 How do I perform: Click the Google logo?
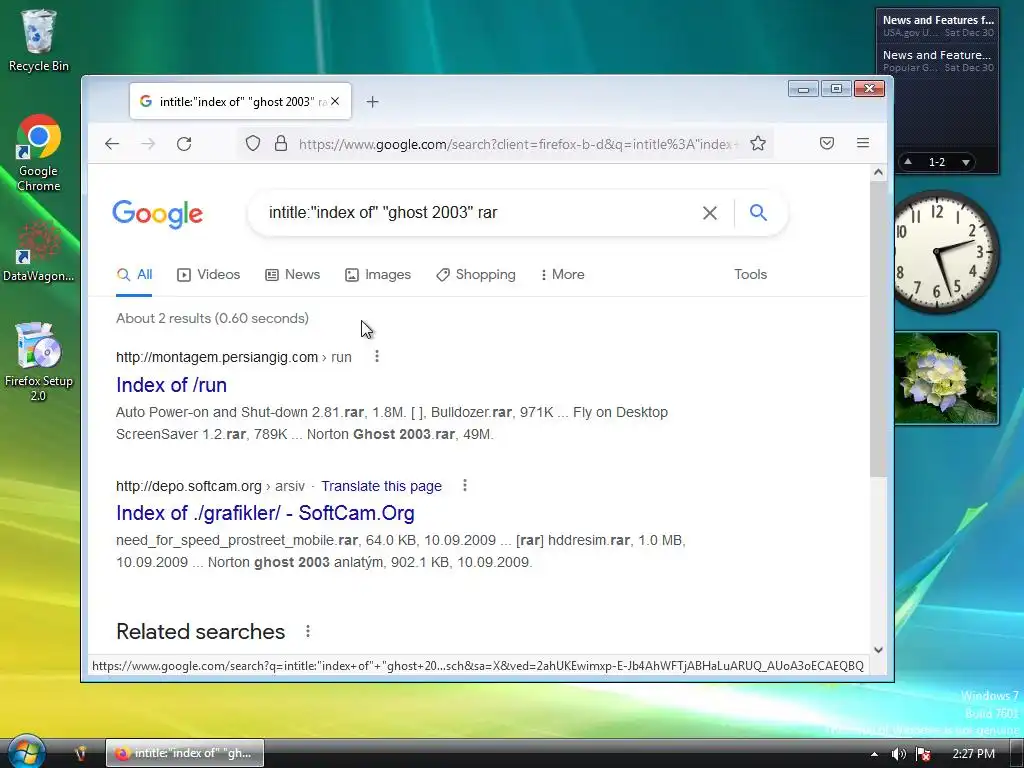click(158, 214)
